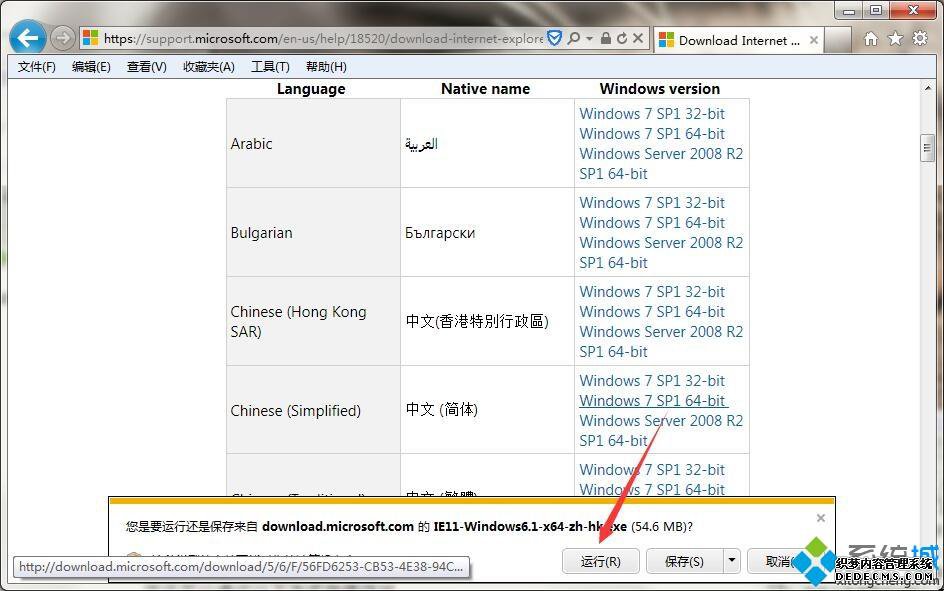Click the Language column header
This screenshot has height=591, width=944.
[x=311, y=89]
